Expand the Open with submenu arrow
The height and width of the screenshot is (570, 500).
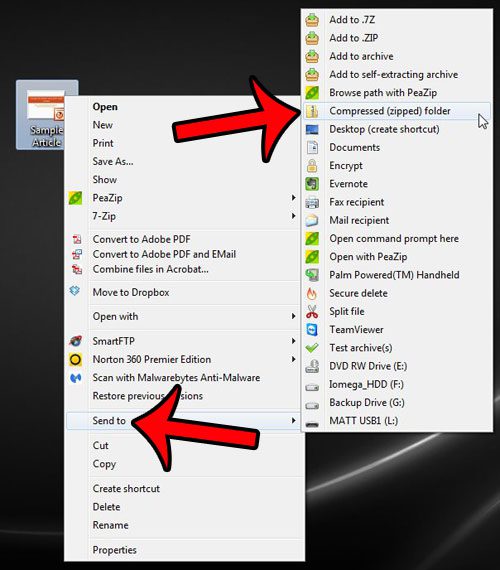point(293,316)
